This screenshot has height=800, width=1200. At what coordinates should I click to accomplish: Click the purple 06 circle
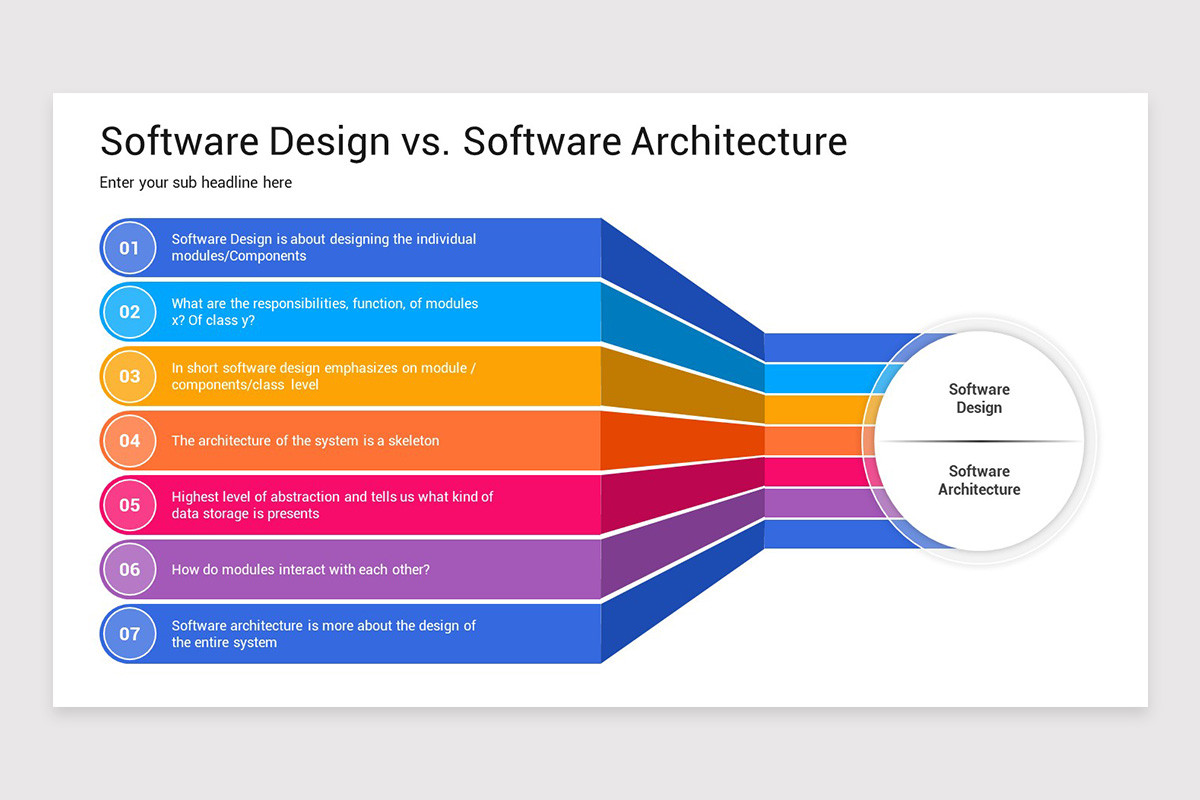(x=129, y=569)
